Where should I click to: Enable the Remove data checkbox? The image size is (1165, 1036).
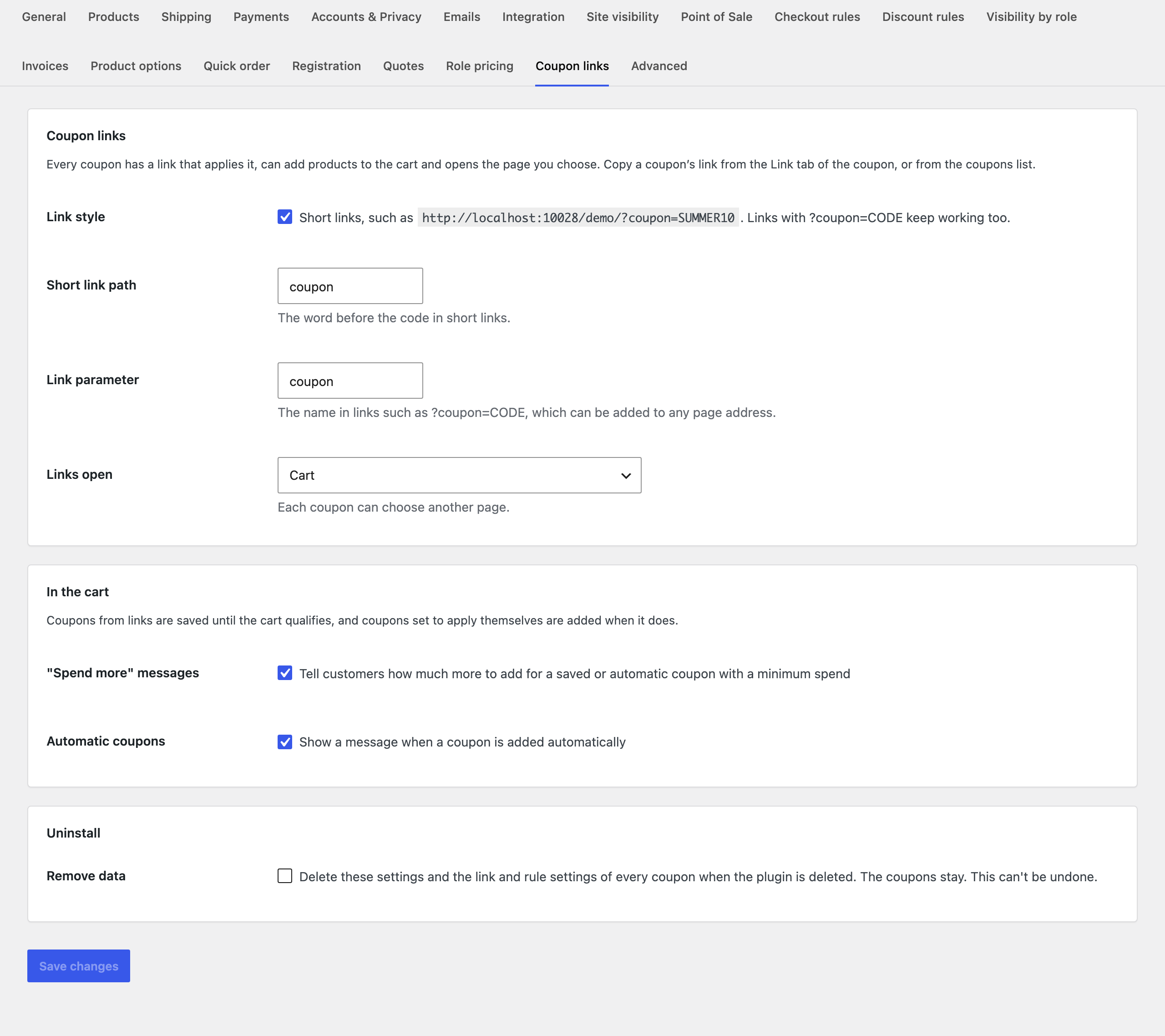(x=284, y=876)
